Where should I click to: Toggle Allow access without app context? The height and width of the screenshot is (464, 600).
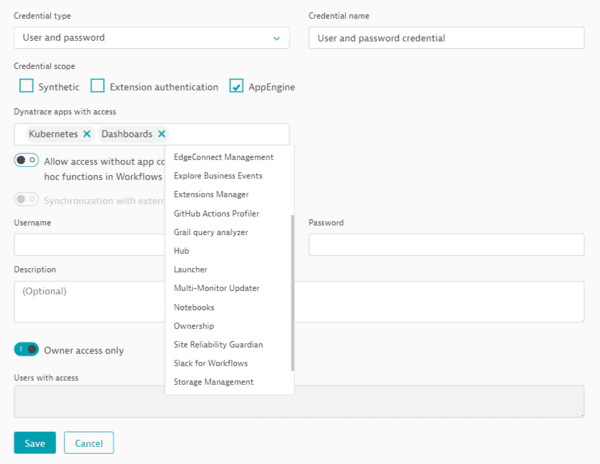click(26, 160)
